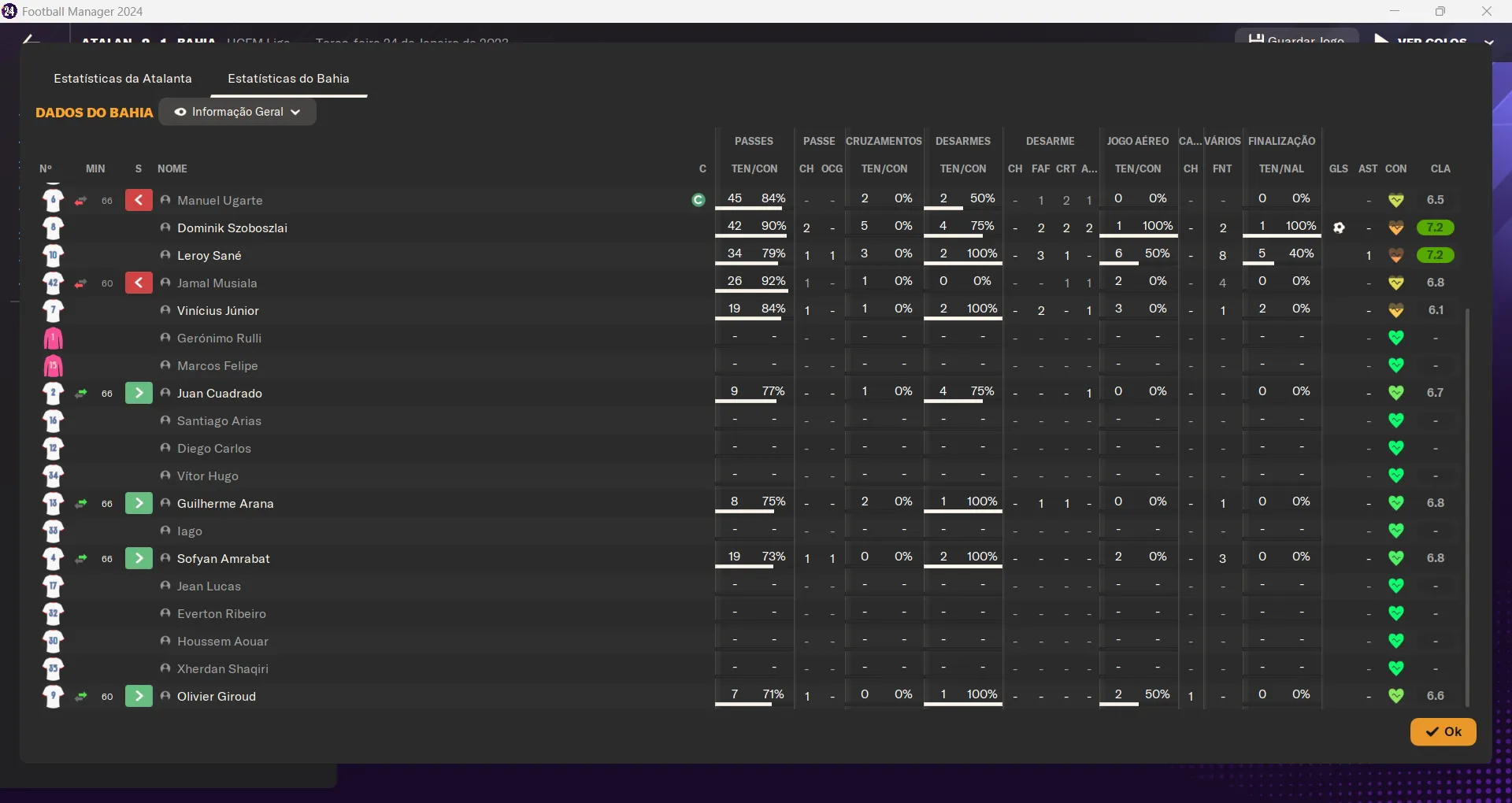Sort by the FNT column header

pyautogui.click(x=1222, y=168)
